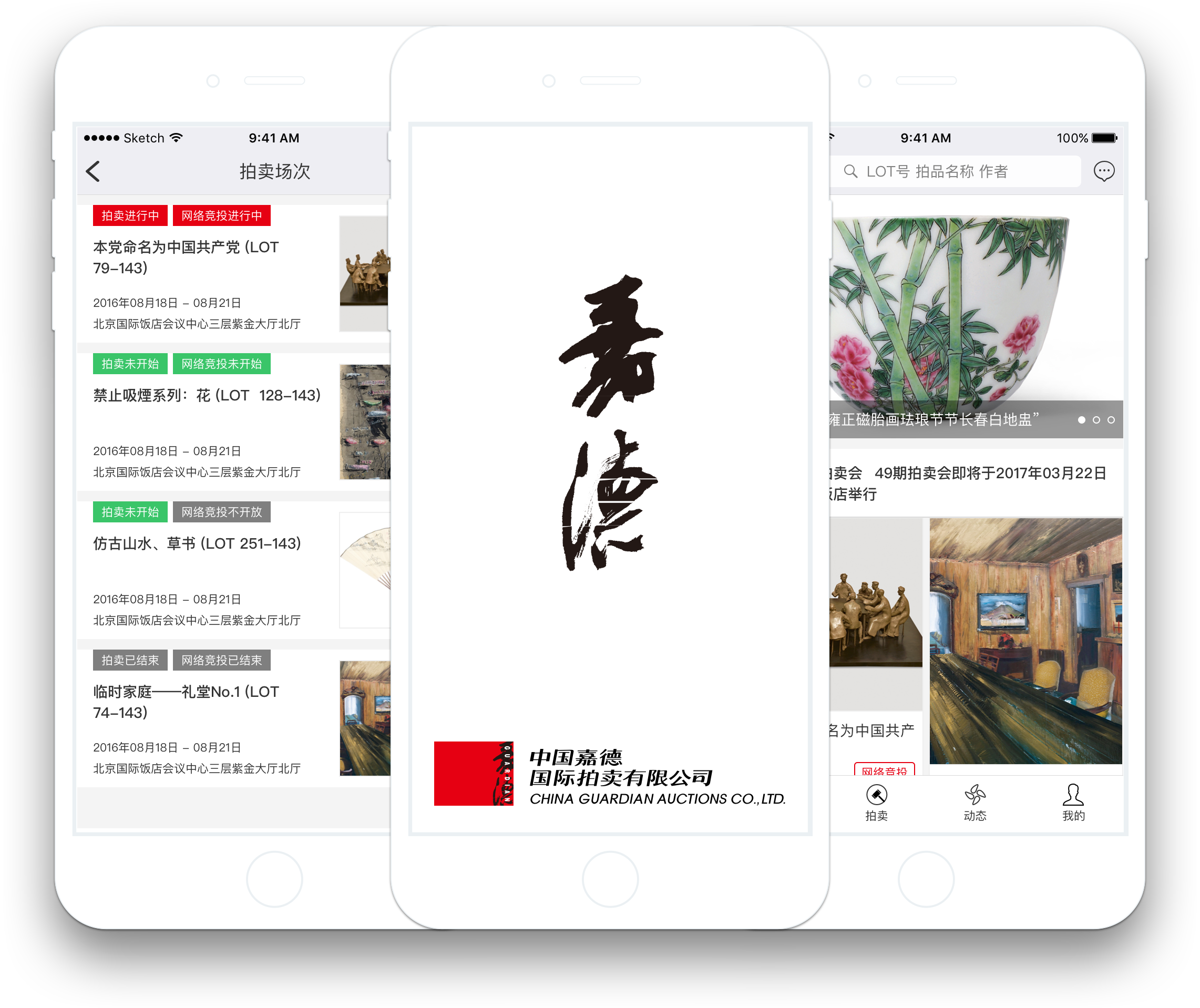Tap the battery indicator in status bar
This screenshot has height=1008, width=1200.
1103,138
